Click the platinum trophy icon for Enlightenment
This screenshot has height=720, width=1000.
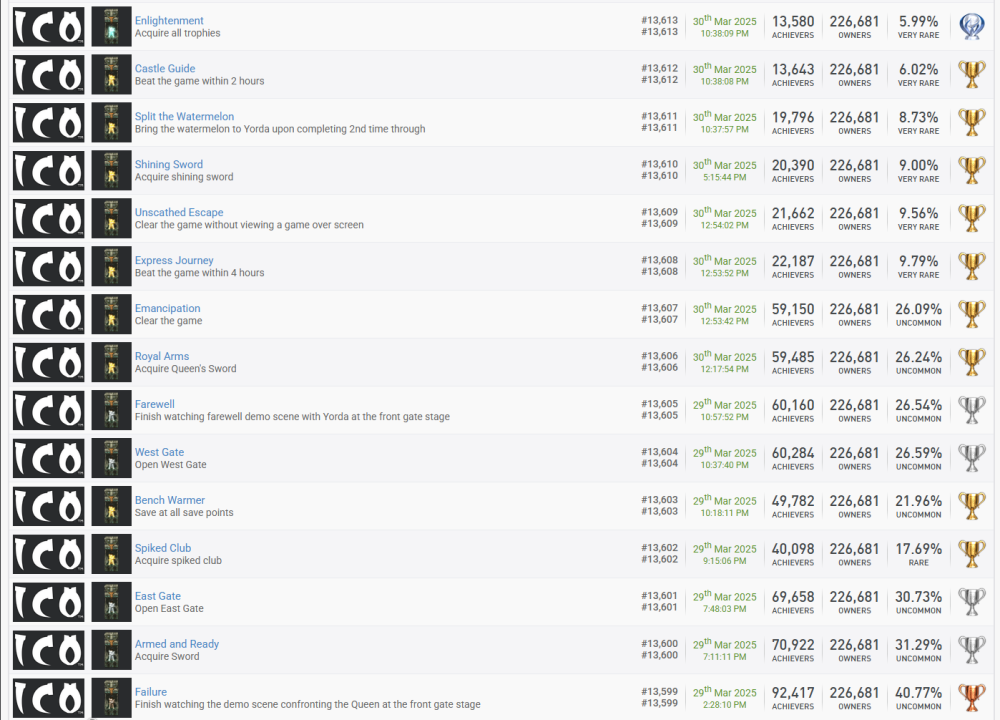coord(971,27)
